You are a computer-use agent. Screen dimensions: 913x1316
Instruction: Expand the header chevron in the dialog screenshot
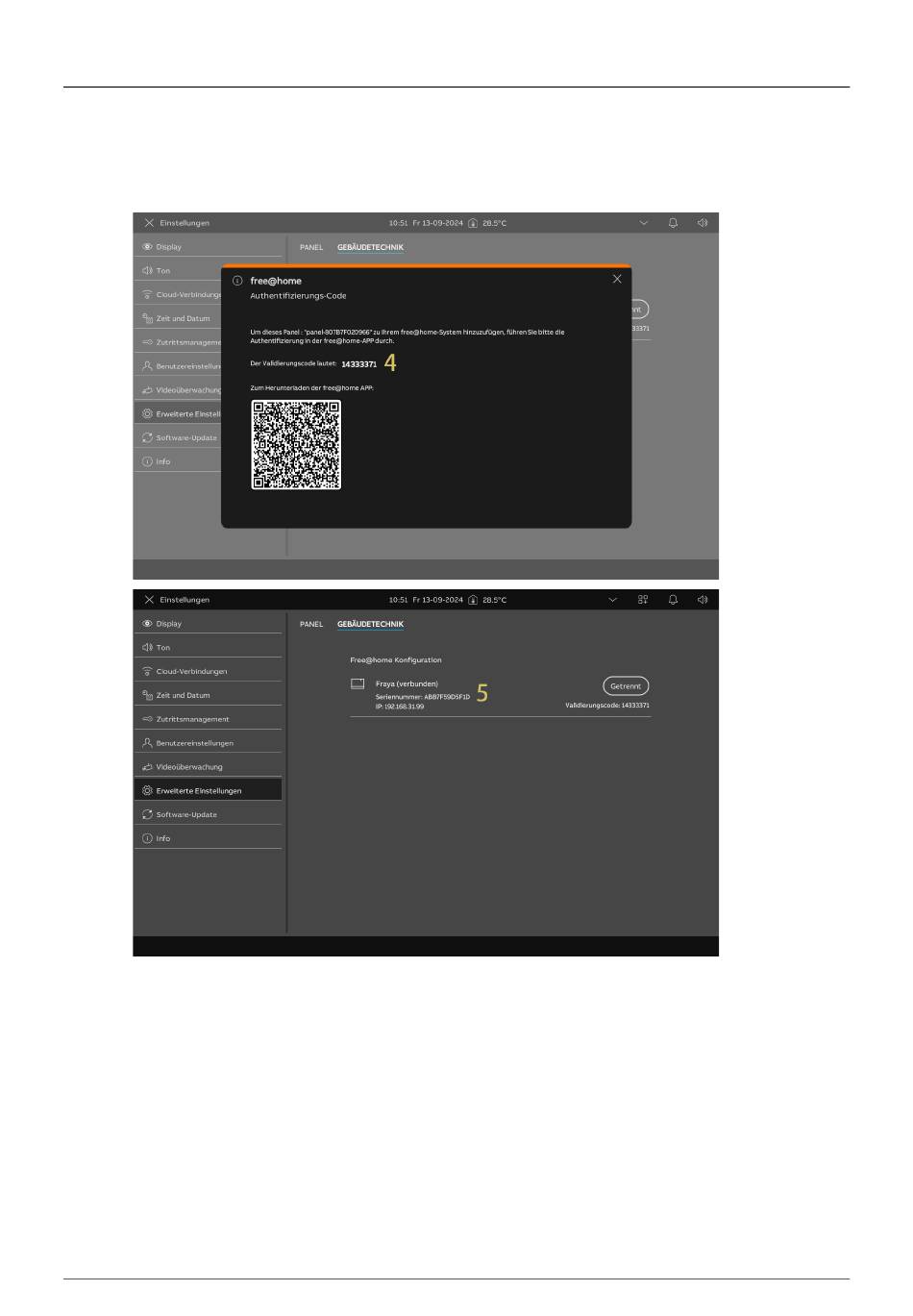tap(644, 223)
